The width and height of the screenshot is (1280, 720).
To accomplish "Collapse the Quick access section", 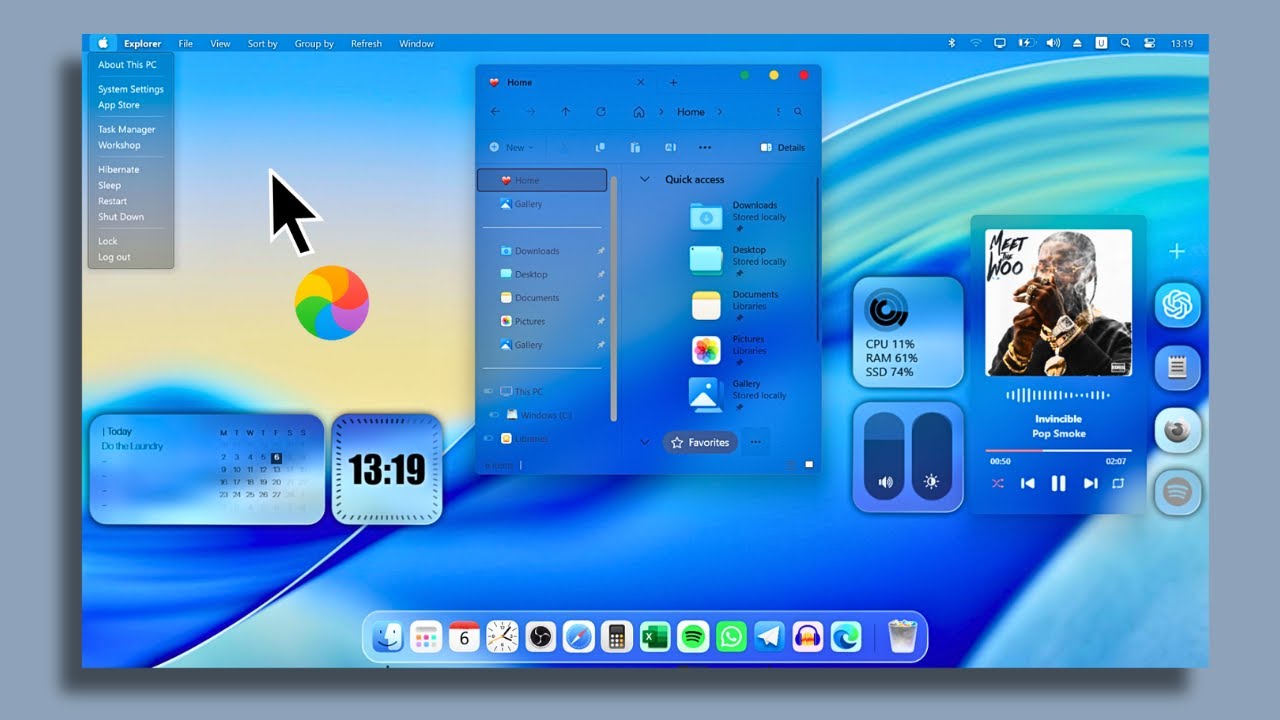I will [644, 179].
